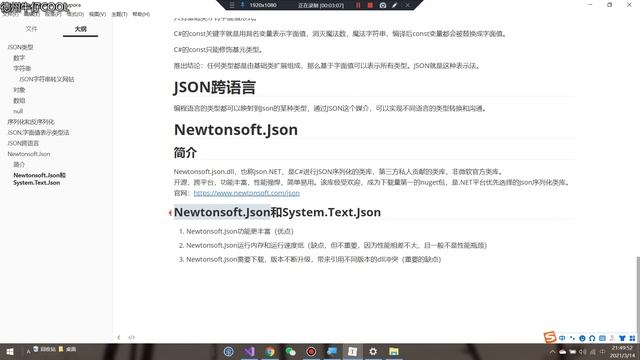Open the 帮助(H) menu

pyautogui.click(x=141, y=14)
